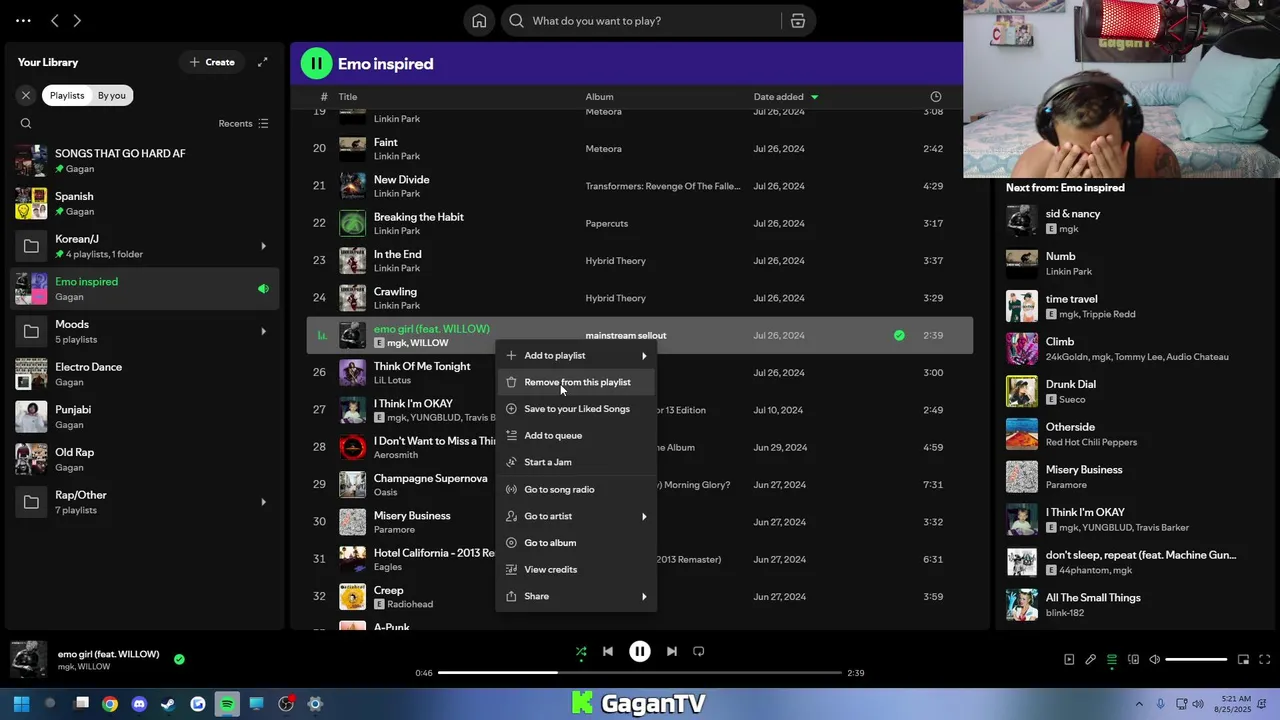1280x720 pixels.
Task: Choose Add to queue menu item
Action: tap(576, 435)
